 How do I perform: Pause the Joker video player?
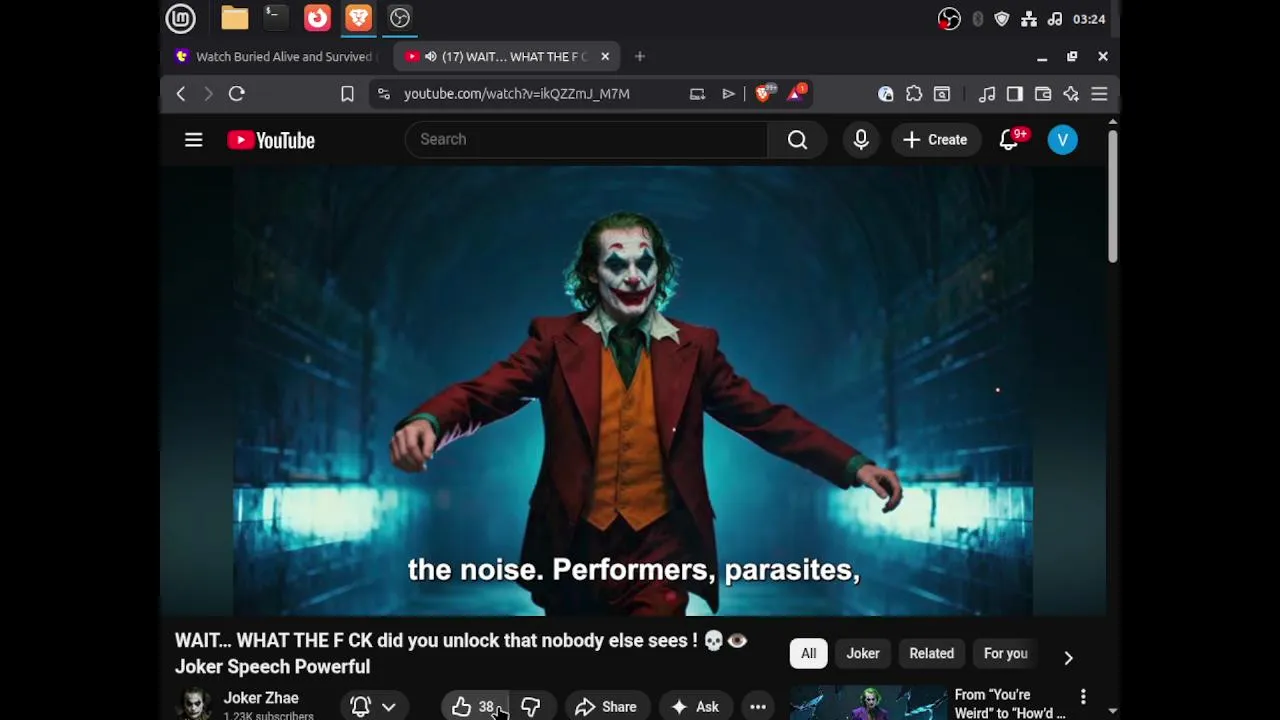tap(633, 390)
